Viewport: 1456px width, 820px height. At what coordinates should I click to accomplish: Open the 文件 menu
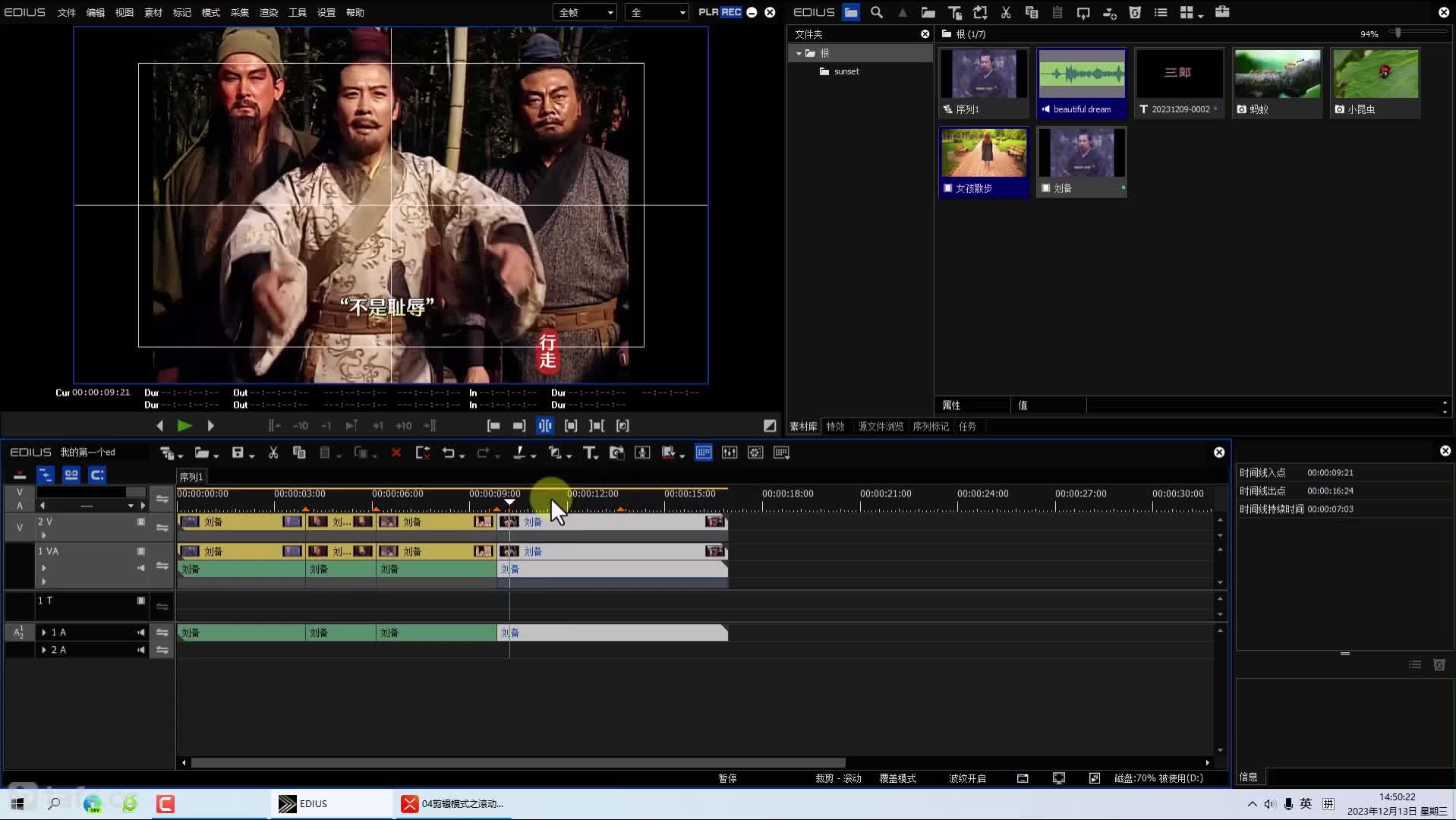click(x=67, y=12)
